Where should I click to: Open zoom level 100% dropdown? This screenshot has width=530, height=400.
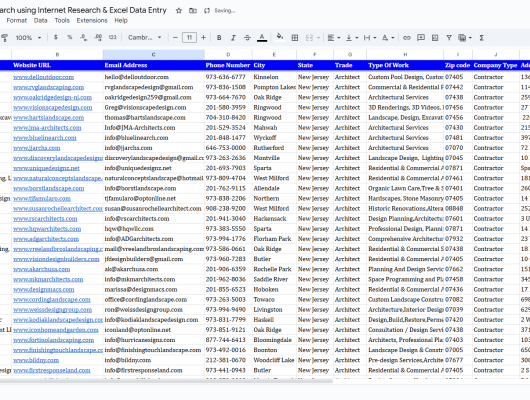(x=28, y=38)
